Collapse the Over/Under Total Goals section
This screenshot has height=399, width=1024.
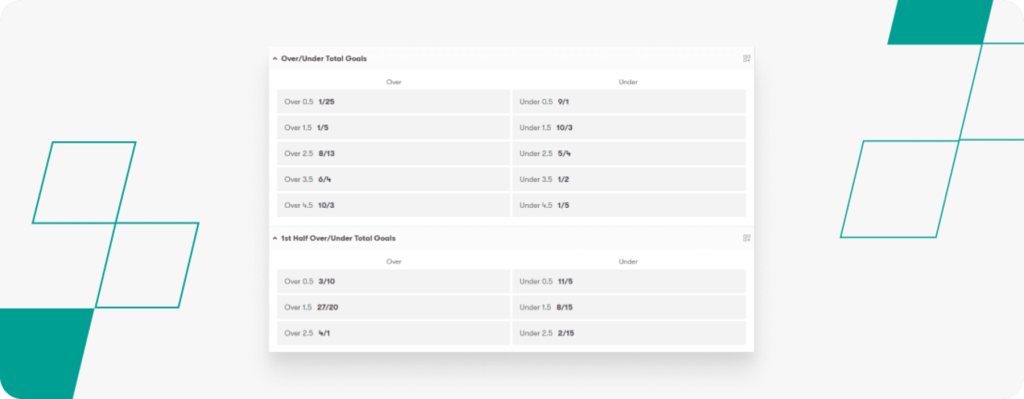click(x=275, y=59)
